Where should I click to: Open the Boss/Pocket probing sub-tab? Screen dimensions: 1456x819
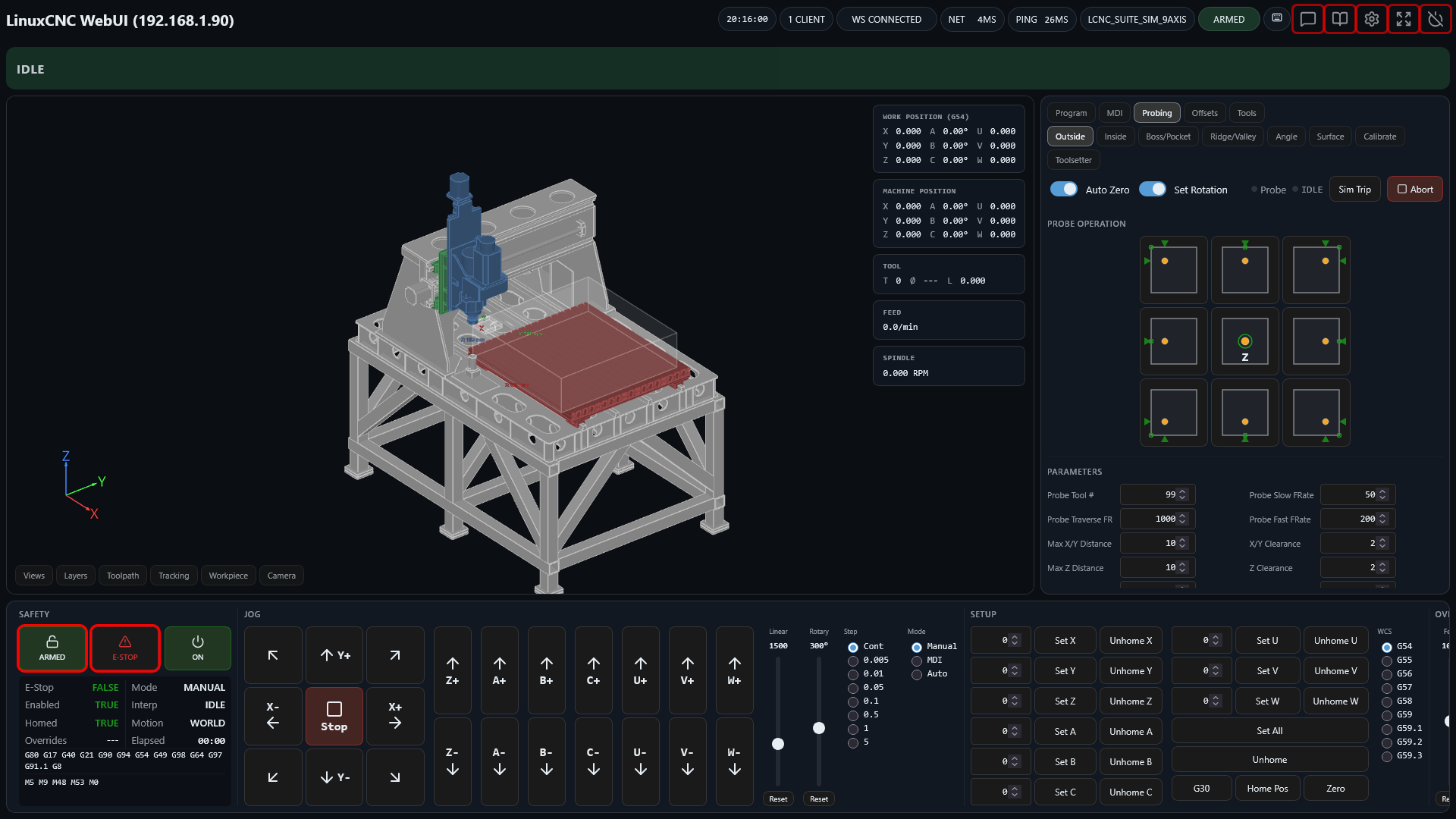1168,136
